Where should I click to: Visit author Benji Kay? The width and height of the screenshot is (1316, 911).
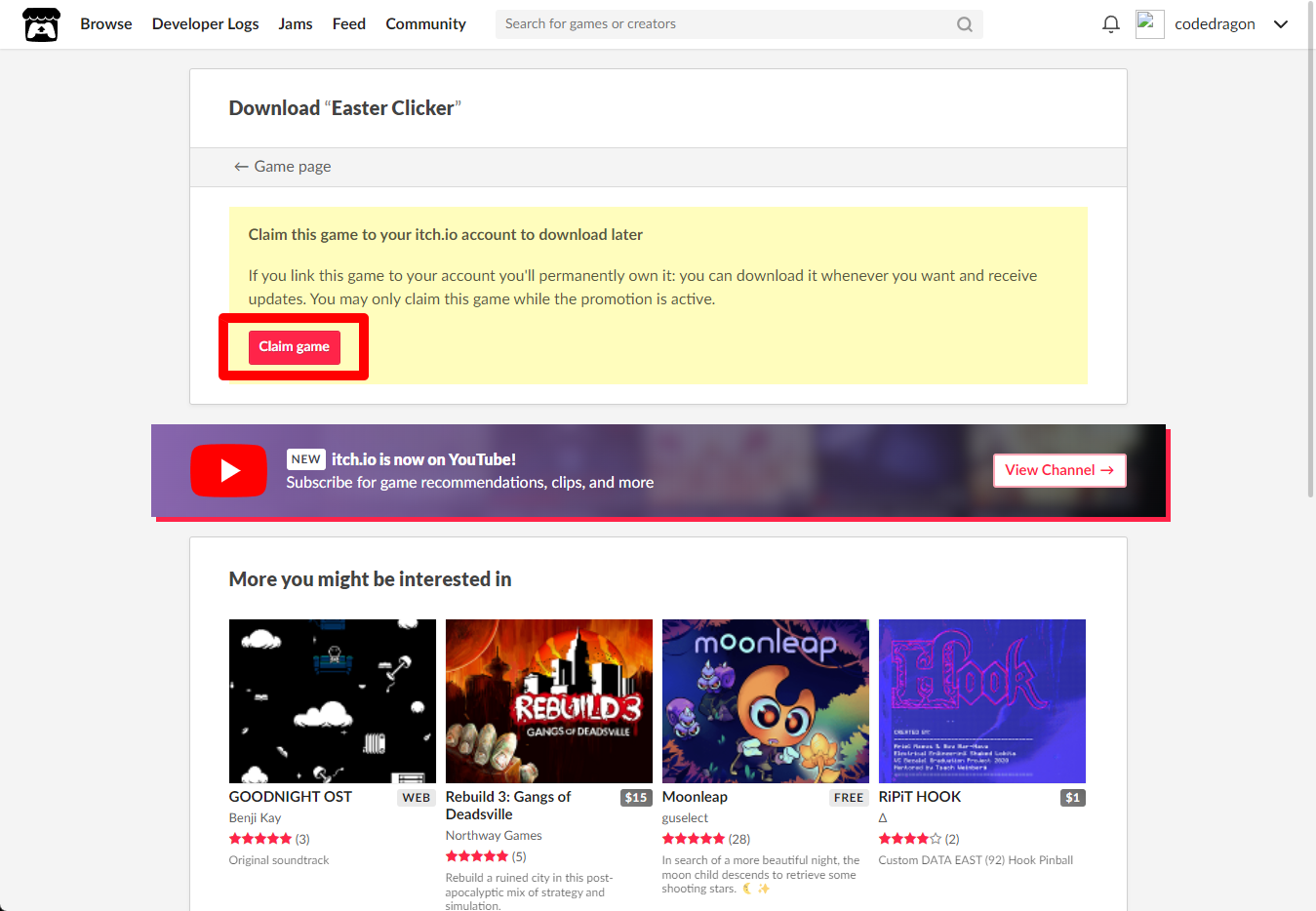coord(255,818)
